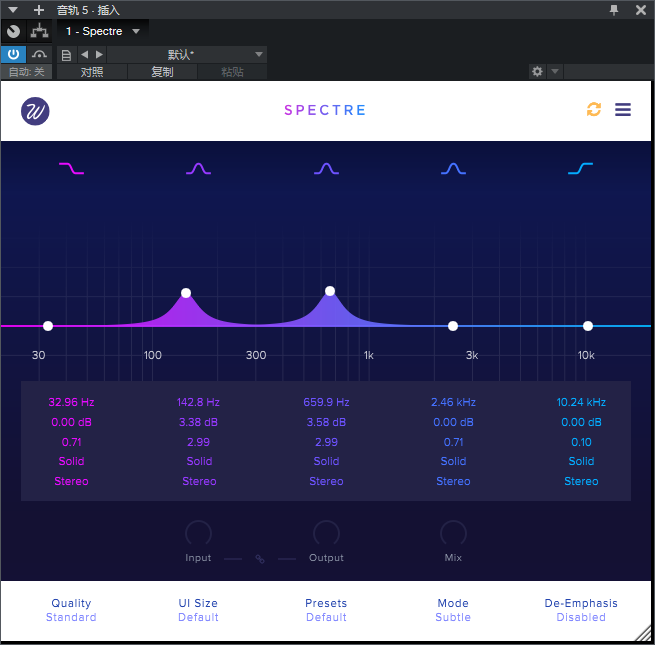Go to previous preset arrow
The width and height of the screenshot is (655, 645).
point(85,54)
